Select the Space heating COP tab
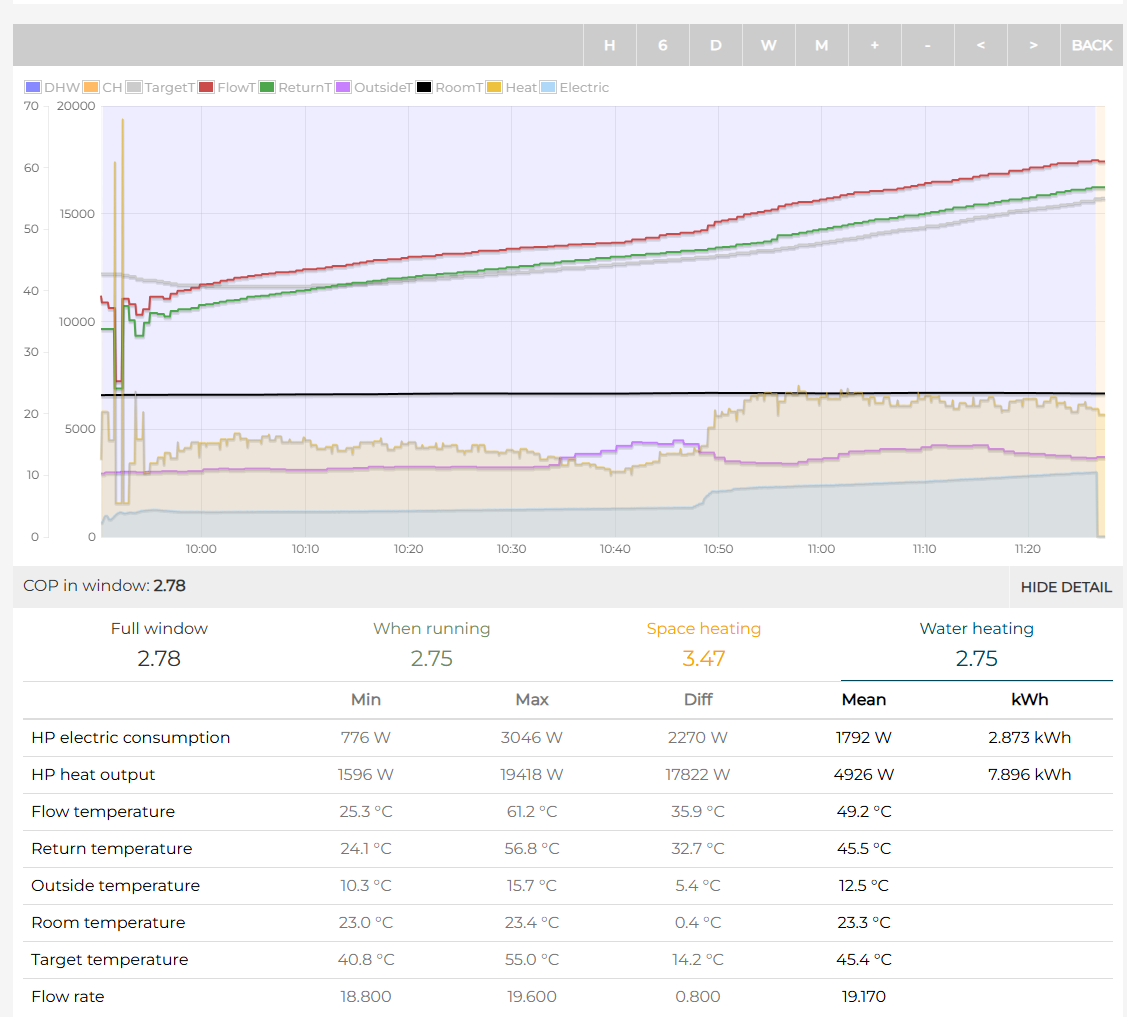 click(x=703, y=643)
